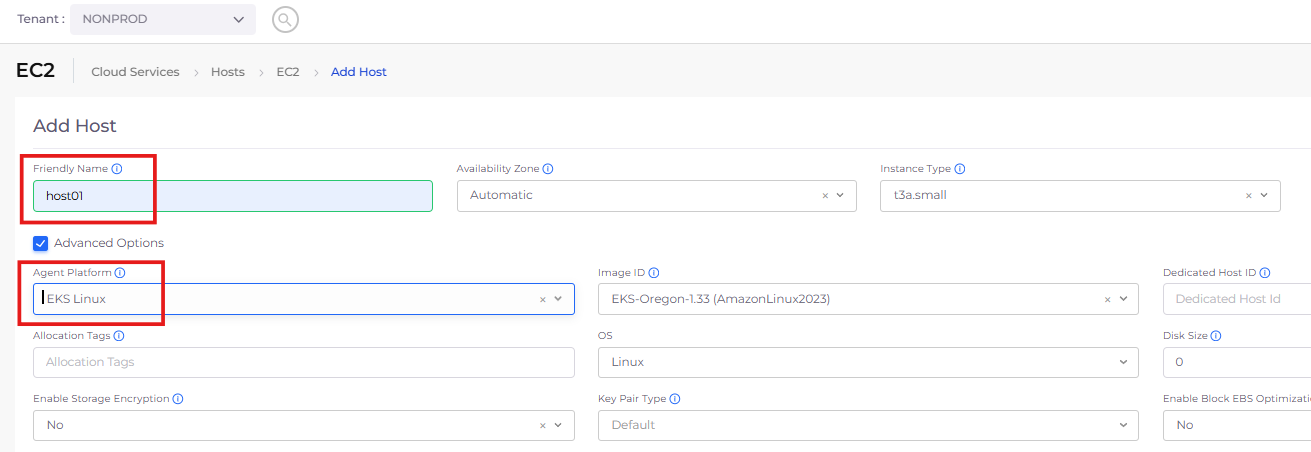Click info icon beside Agent Platform
This screenshot has width=1311, height=452.
pyautogui.click(x=120, y=273)
